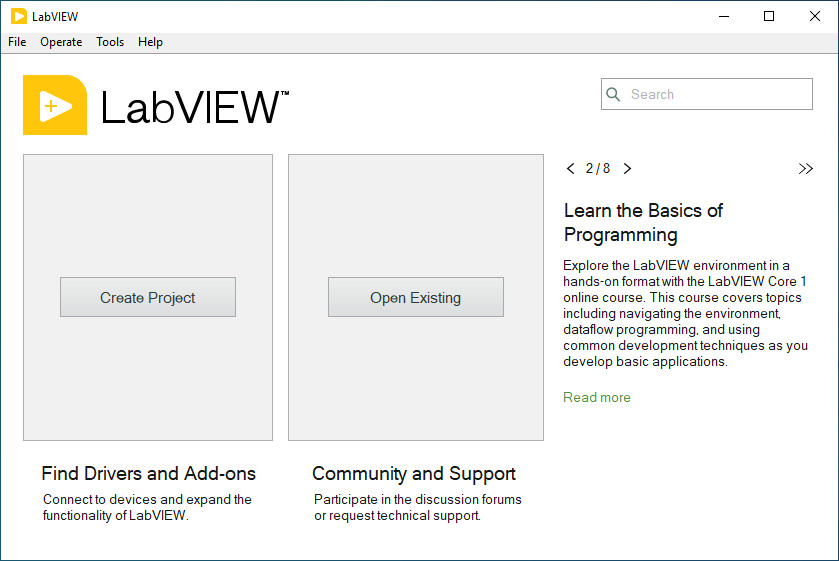This screenshot has width=839, height=561.
Task: Go to the previous news item arrow
Action: [571, 169]
